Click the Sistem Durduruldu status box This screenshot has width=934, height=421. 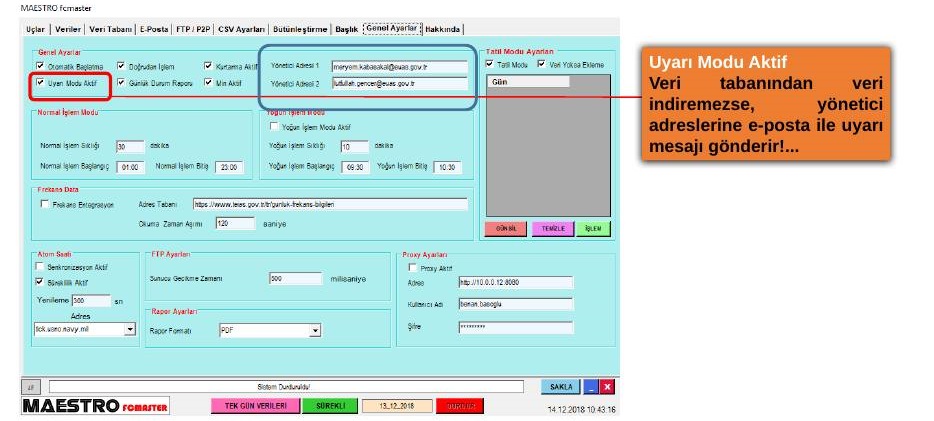click(286, 387)
